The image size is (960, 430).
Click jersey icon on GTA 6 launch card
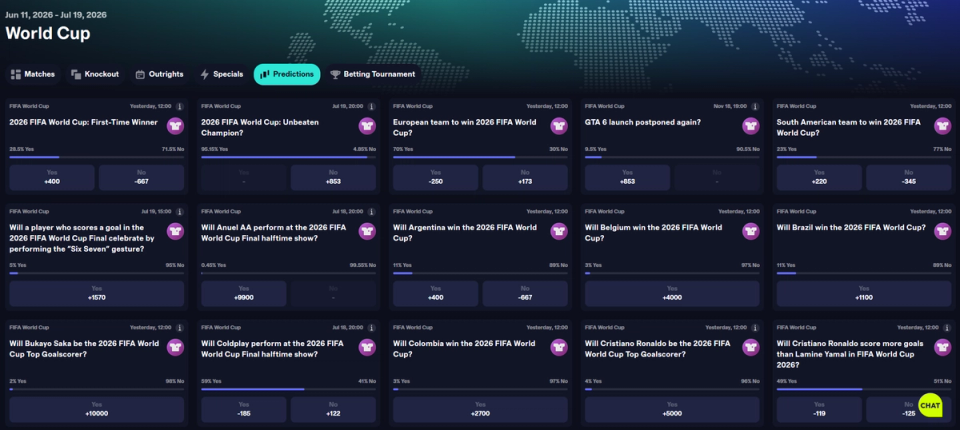751,126
